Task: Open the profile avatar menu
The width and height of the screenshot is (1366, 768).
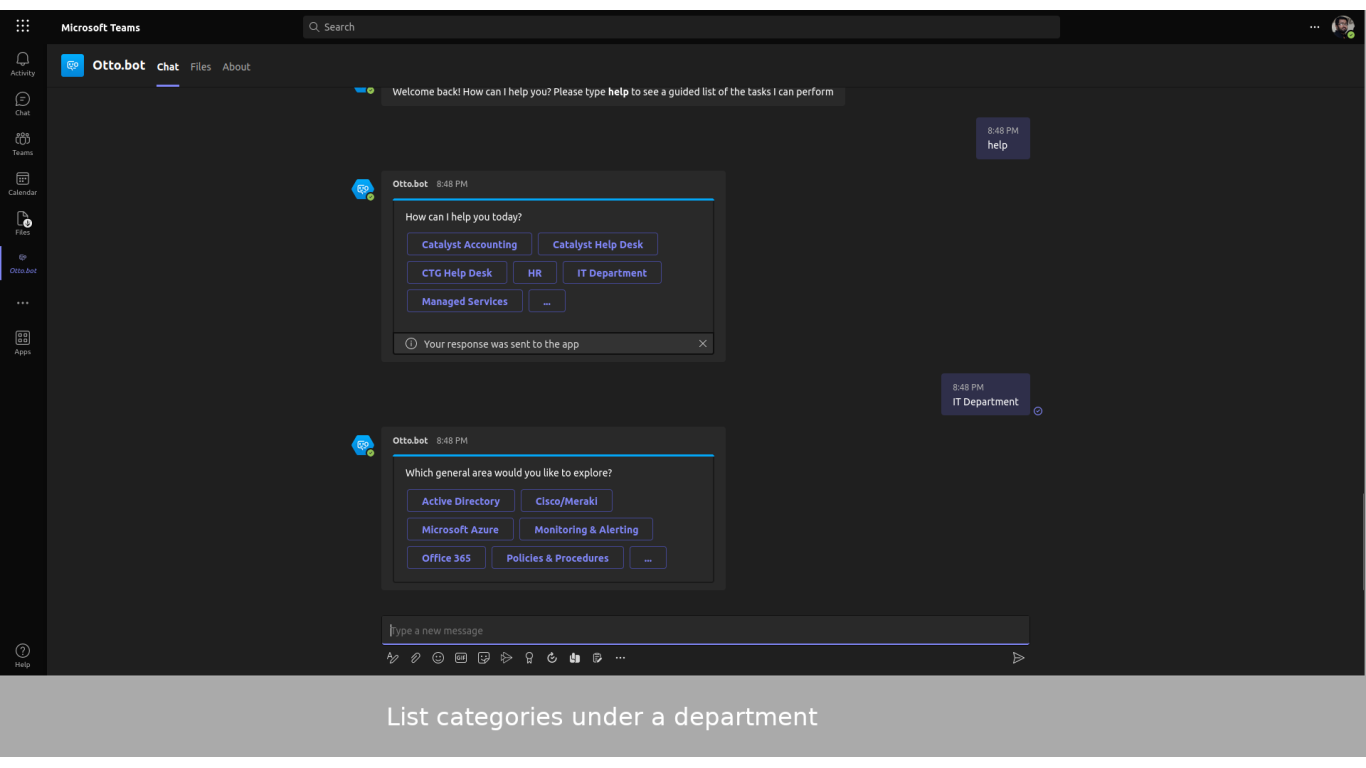Action: [x=1342, y=27]
